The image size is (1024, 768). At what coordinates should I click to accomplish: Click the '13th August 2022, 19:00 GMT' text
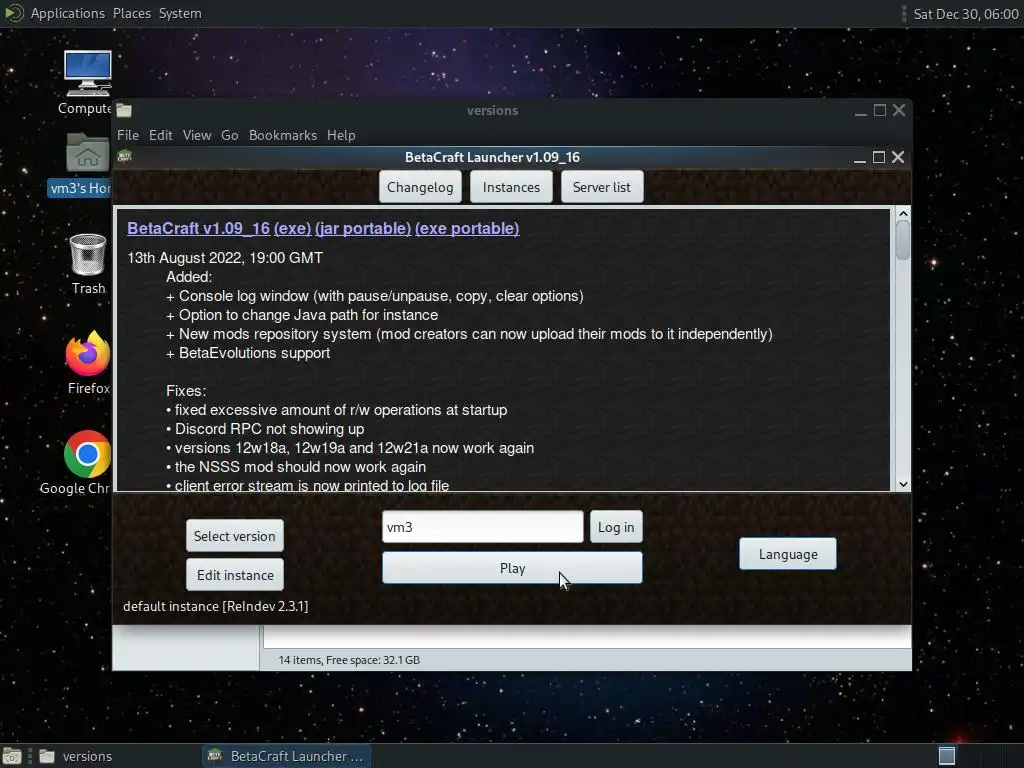225,258
